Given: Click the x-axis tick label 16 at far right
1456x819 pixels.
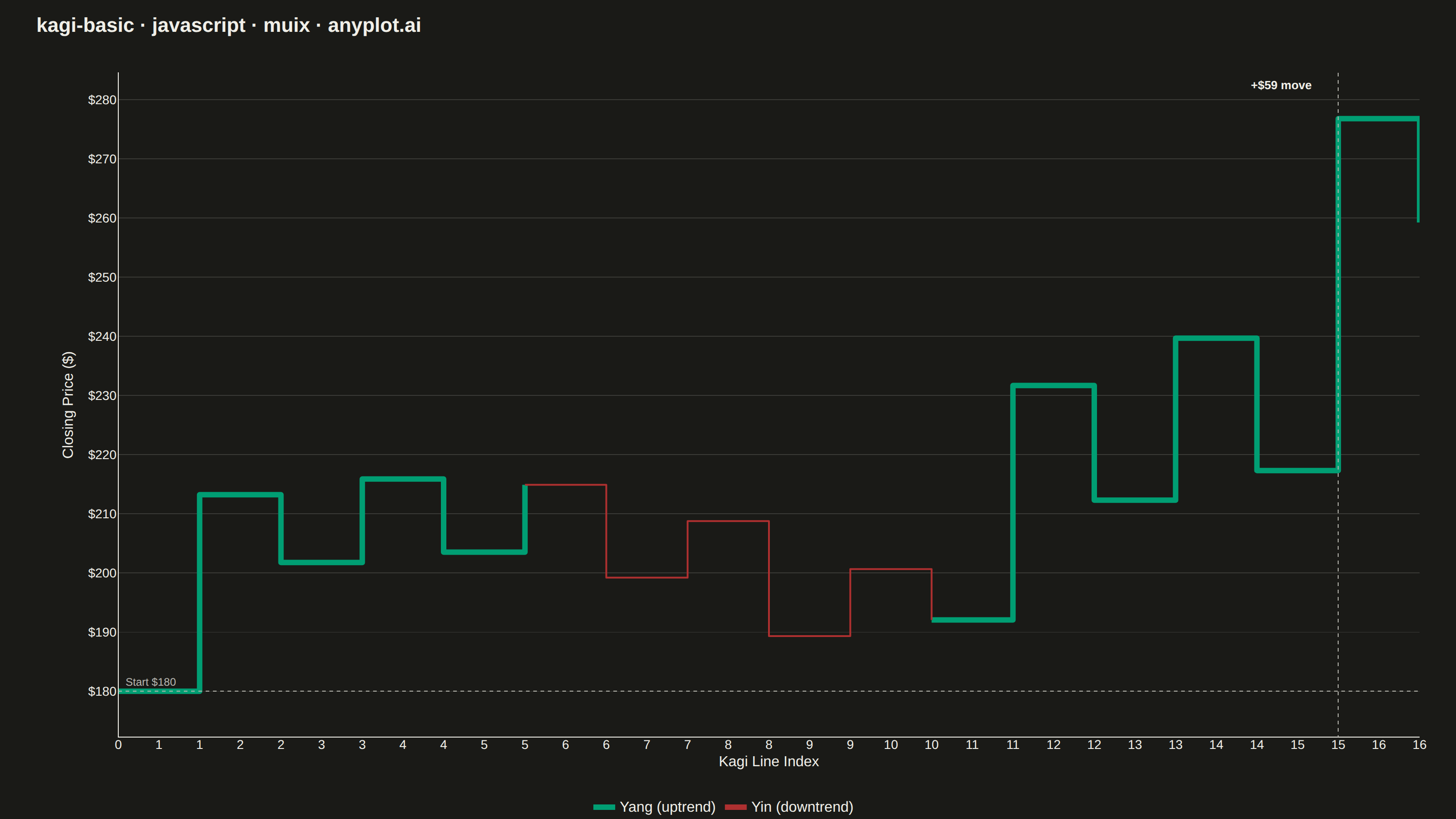Looking at the screenshot, I should [x=1419, y=745].
